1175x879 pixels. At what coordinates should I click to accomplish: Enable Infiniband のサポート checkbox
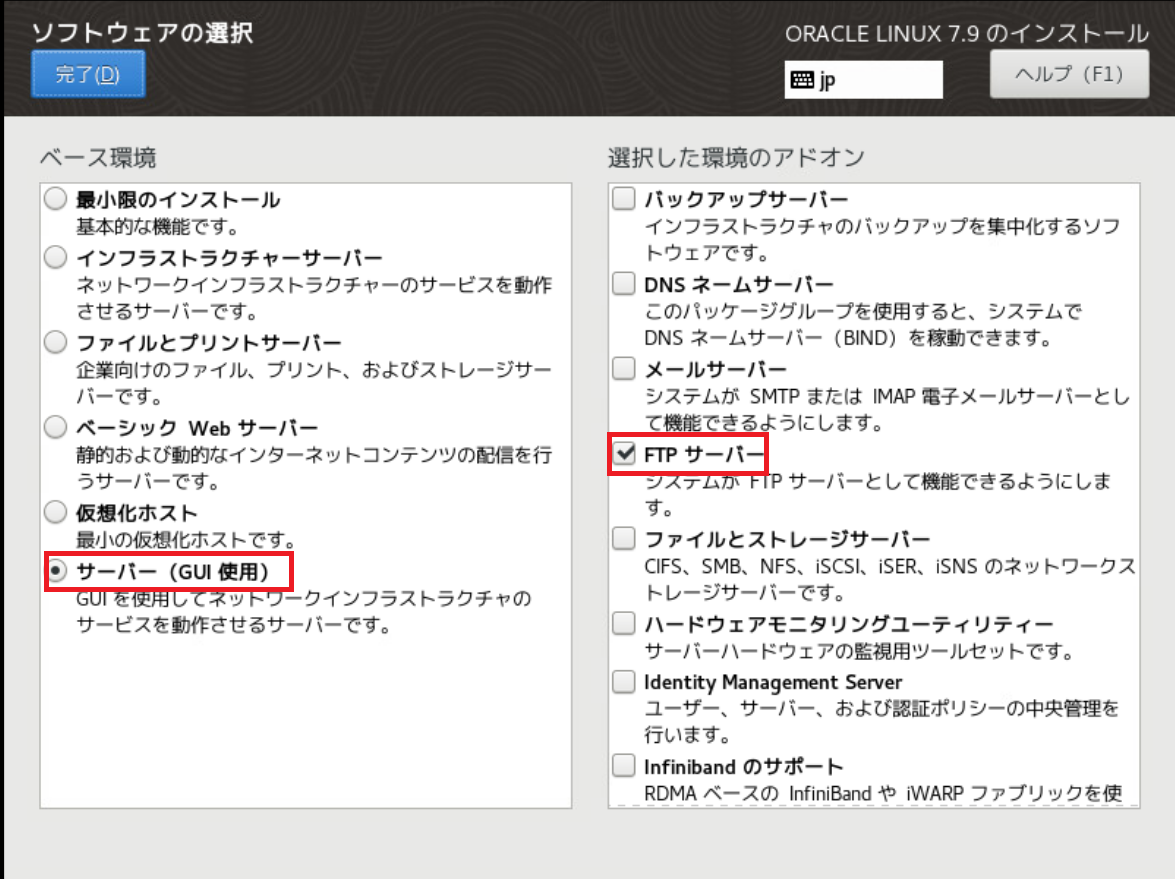[623, 767]
